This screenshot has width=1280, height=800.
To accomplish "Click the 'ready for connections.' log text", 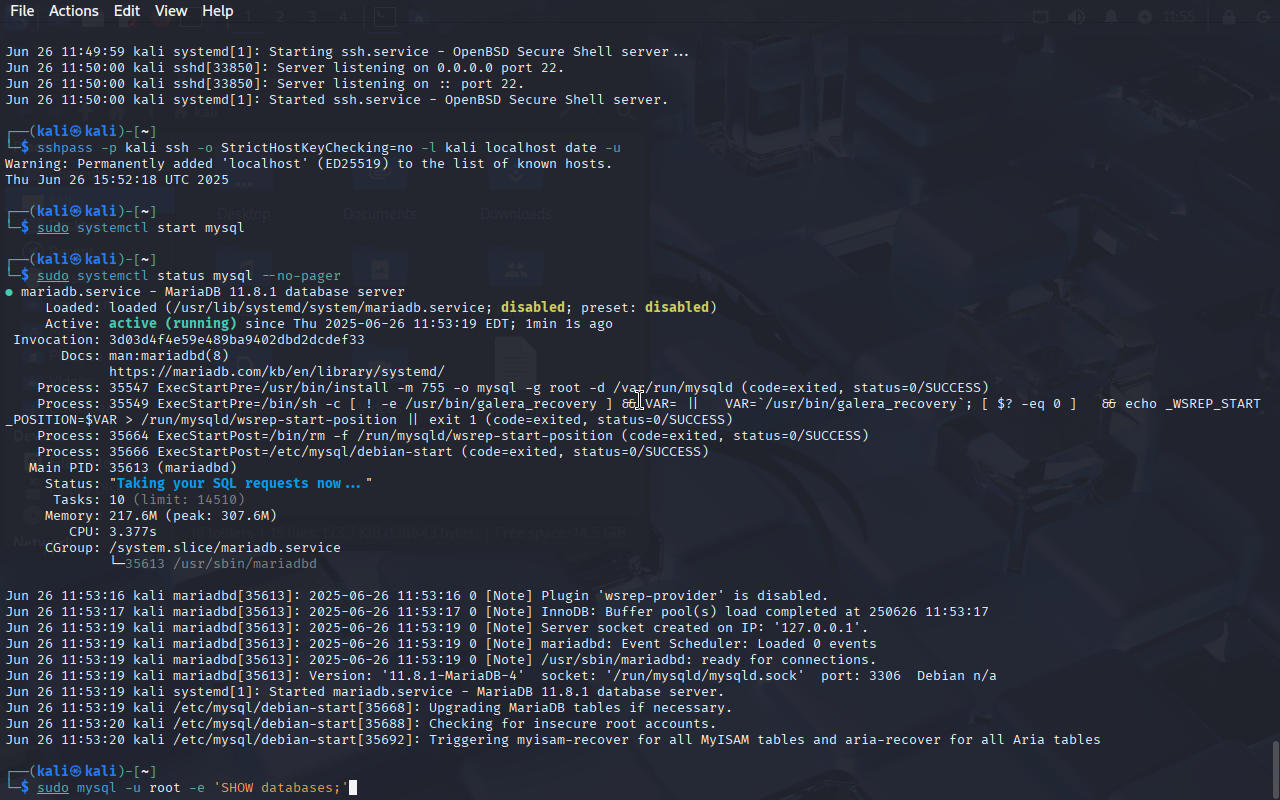I will tap(789, 660).
